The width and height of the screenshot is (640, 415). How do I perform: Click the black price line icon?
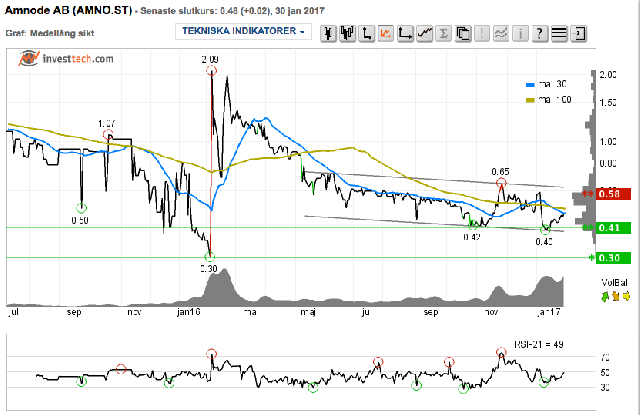[424, 33]
